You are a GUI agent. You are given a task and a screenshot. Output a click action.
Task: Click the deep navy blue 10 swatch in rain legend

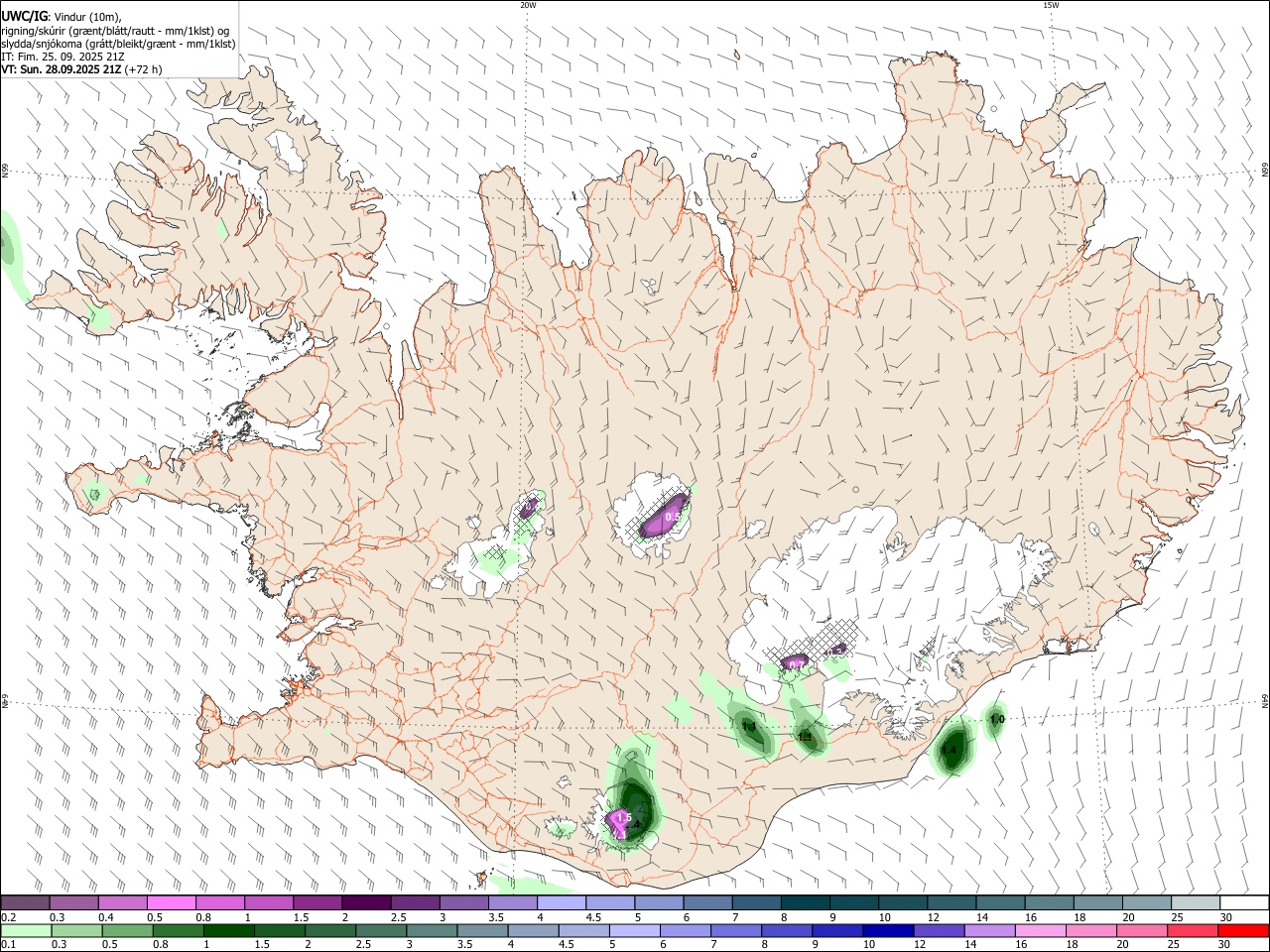pyautogui.click(x=888, y=930)
